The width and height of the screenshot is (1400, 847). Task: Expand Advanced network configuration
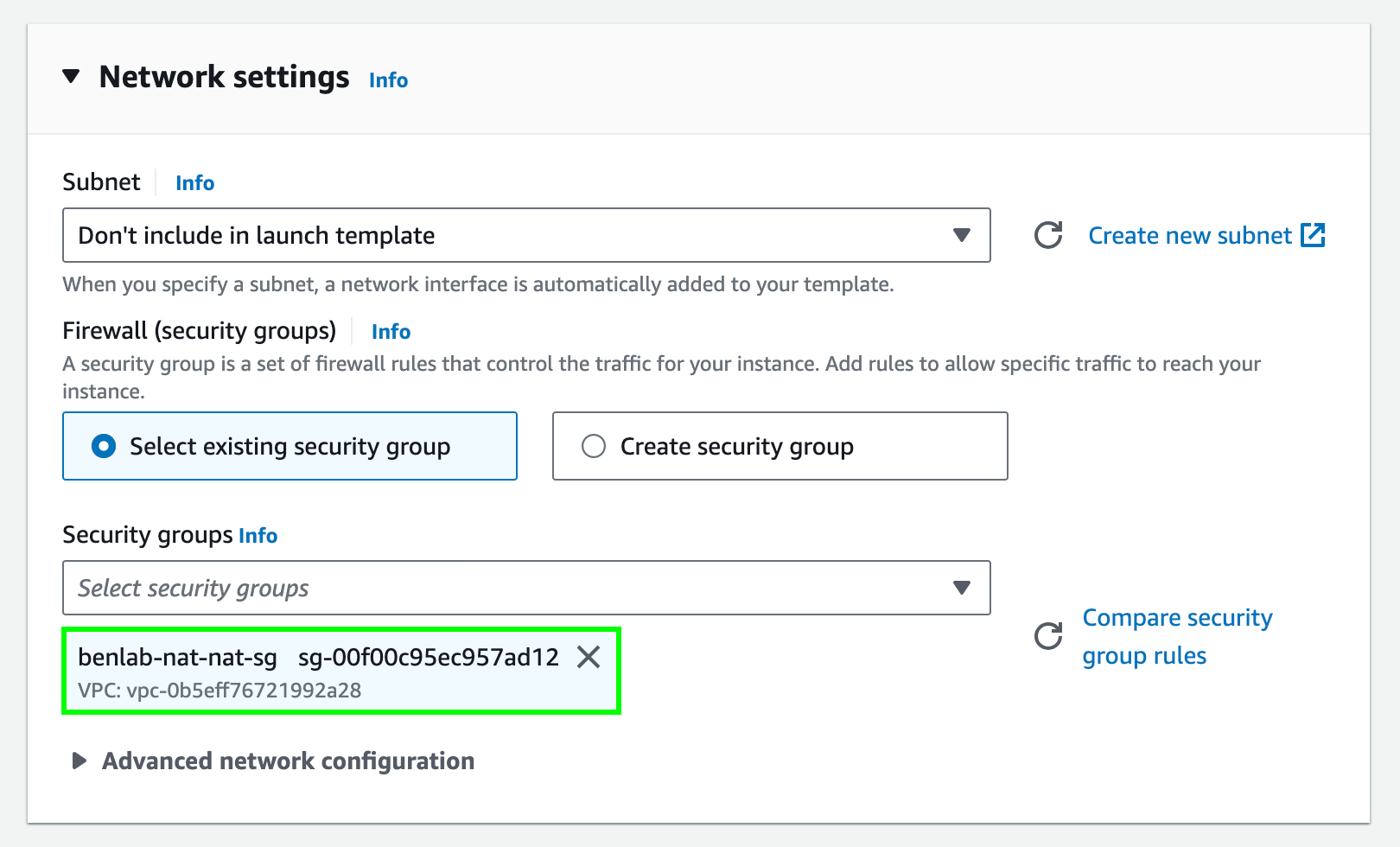point(272,761)
